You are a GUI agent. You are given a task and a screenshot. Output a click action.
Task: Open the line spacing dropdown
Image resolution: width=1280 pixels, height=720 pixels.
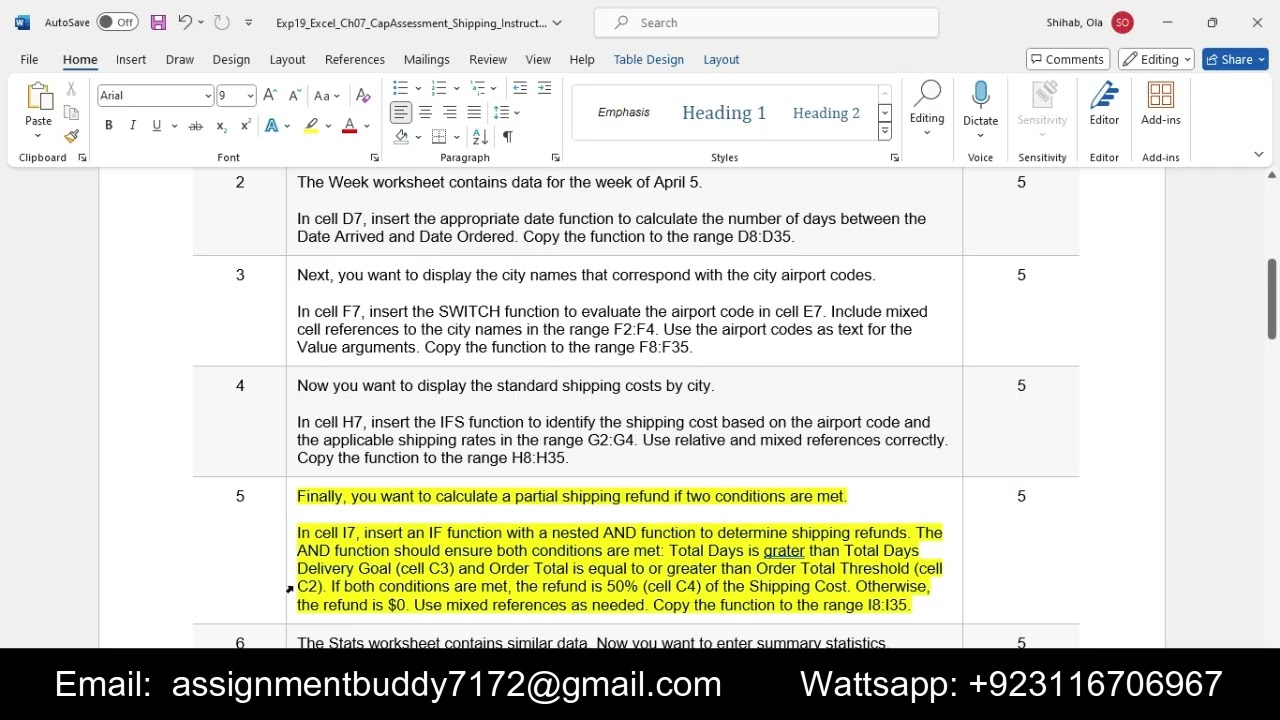506,112
